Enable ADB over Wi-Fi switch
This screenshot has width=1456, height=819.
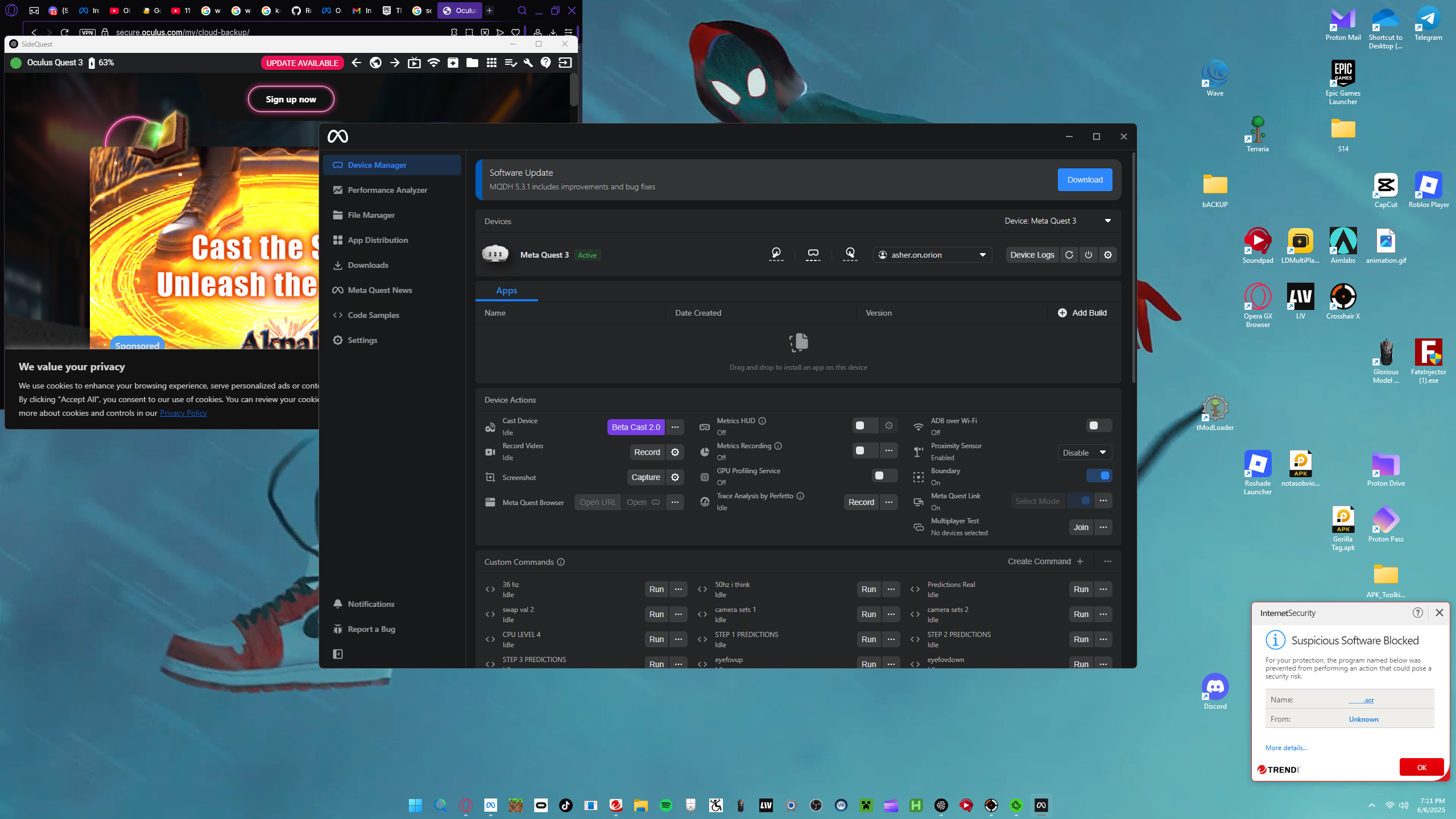pyautogui.click(x=1098, y=425)
